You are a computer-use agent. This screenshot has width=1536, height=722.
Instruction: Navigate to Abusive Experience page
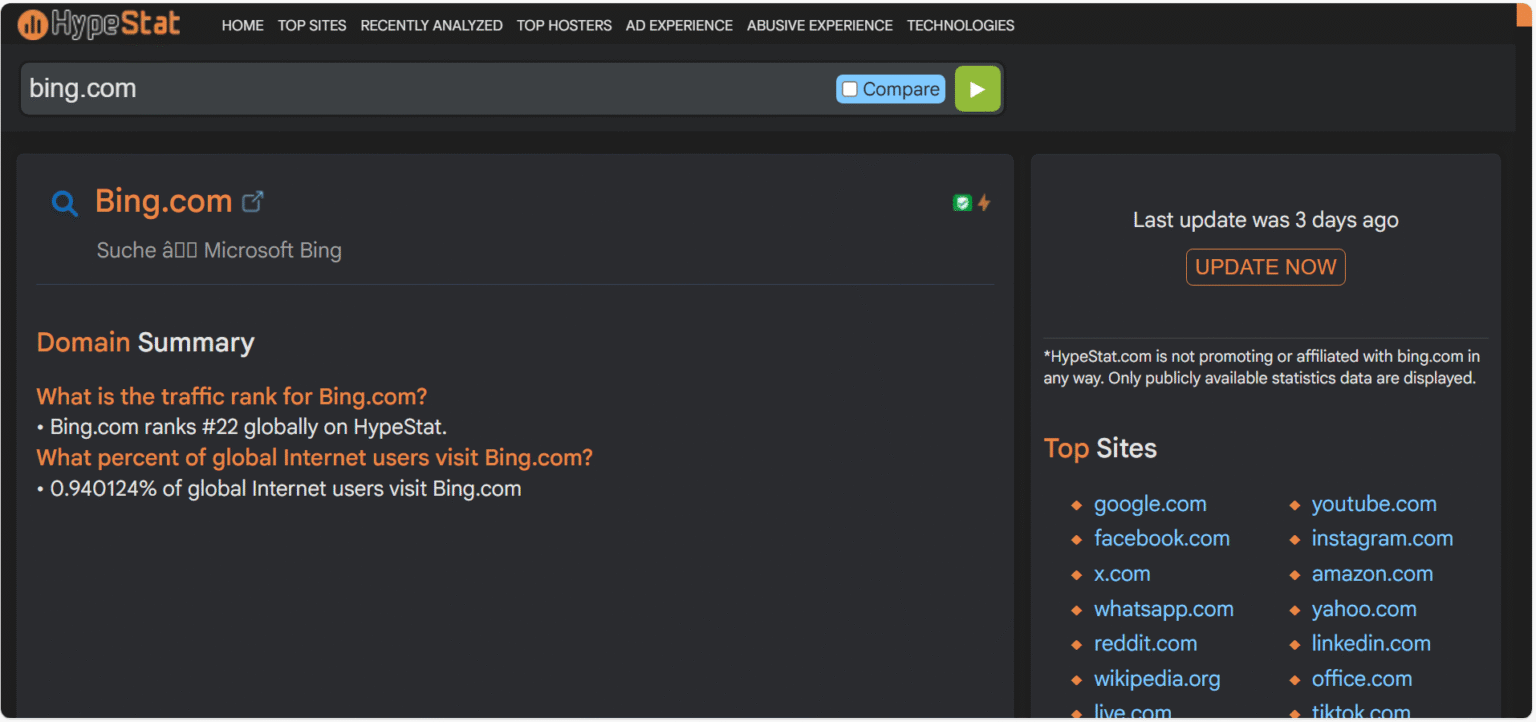tap(819, 26)
